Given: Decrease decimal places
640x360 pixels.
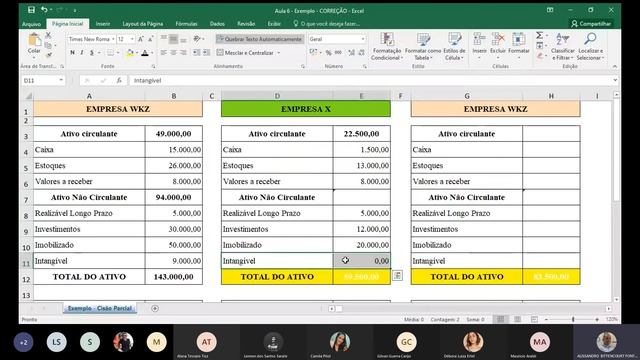Looking at the screenshot, I should click(361, 53).
